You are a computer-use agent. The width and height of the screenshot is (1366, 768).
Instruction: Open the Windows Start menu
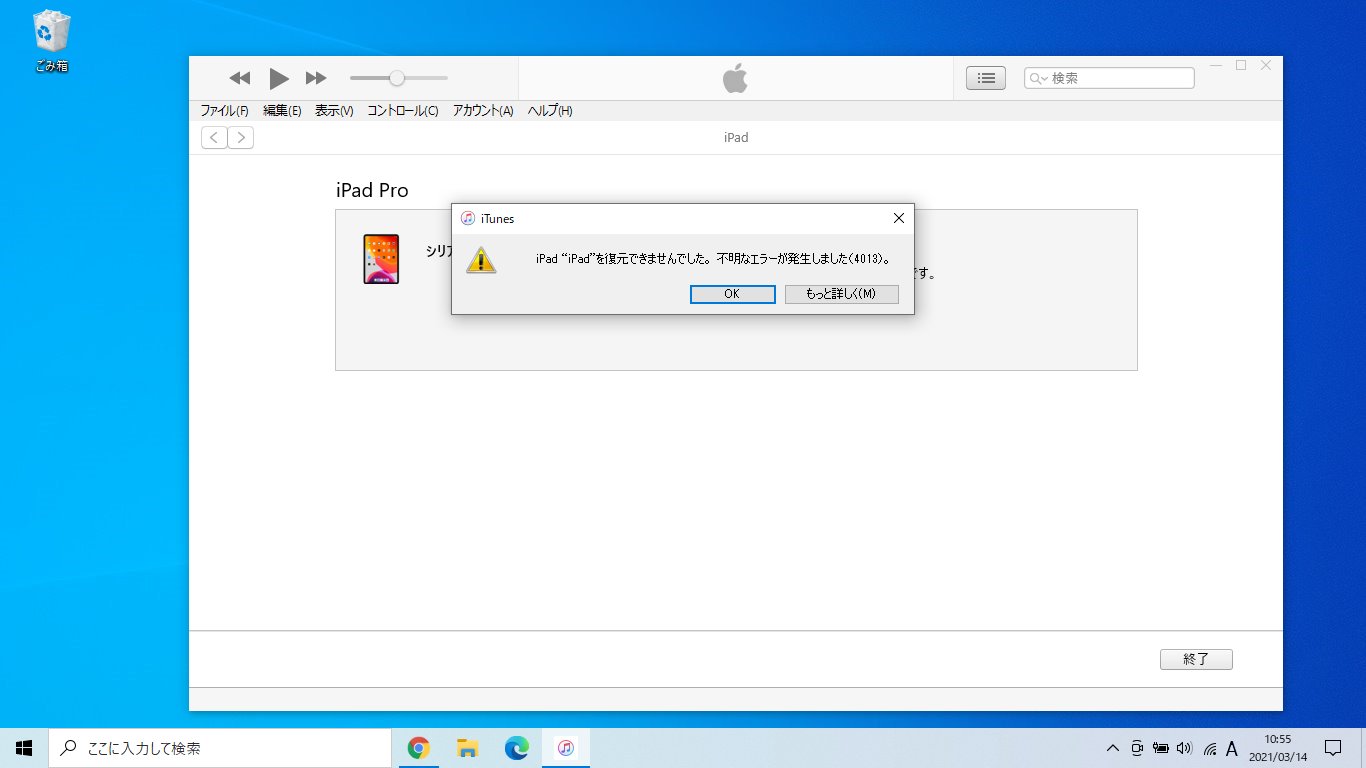click(24, 748)
